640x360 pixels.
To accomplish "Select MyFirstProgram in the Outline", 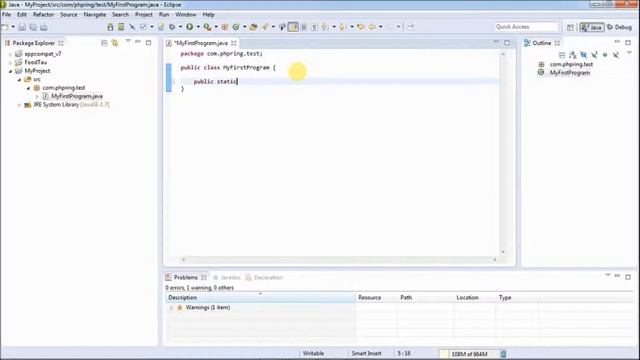I will pos(569,73).
